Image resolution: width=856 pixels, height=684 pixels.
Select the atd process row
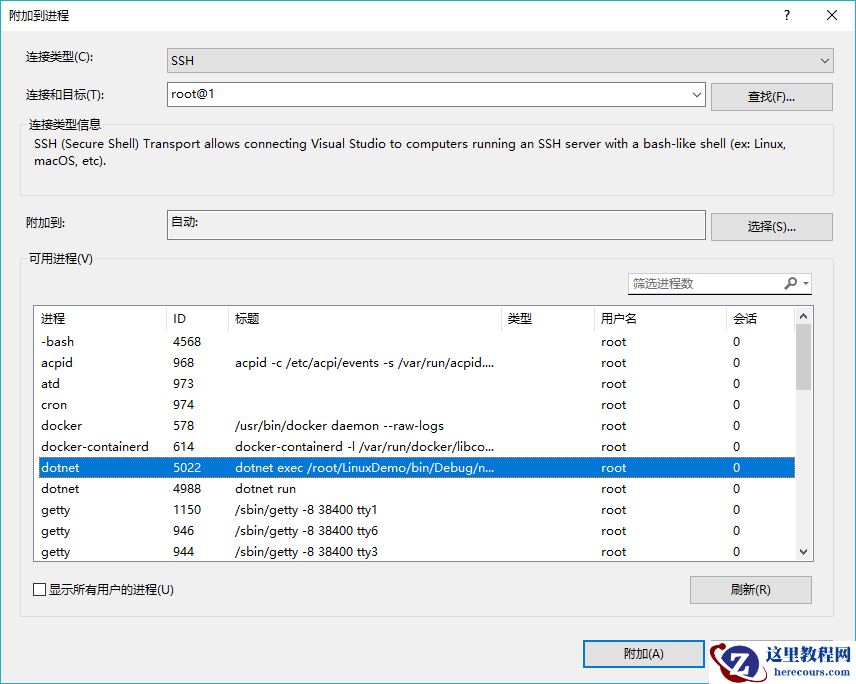point(417,384)
